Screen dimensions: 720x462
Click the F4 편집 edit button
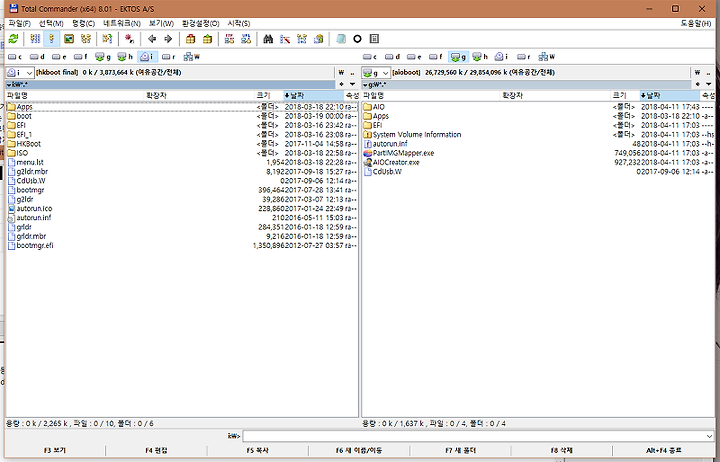coord(156,451)
